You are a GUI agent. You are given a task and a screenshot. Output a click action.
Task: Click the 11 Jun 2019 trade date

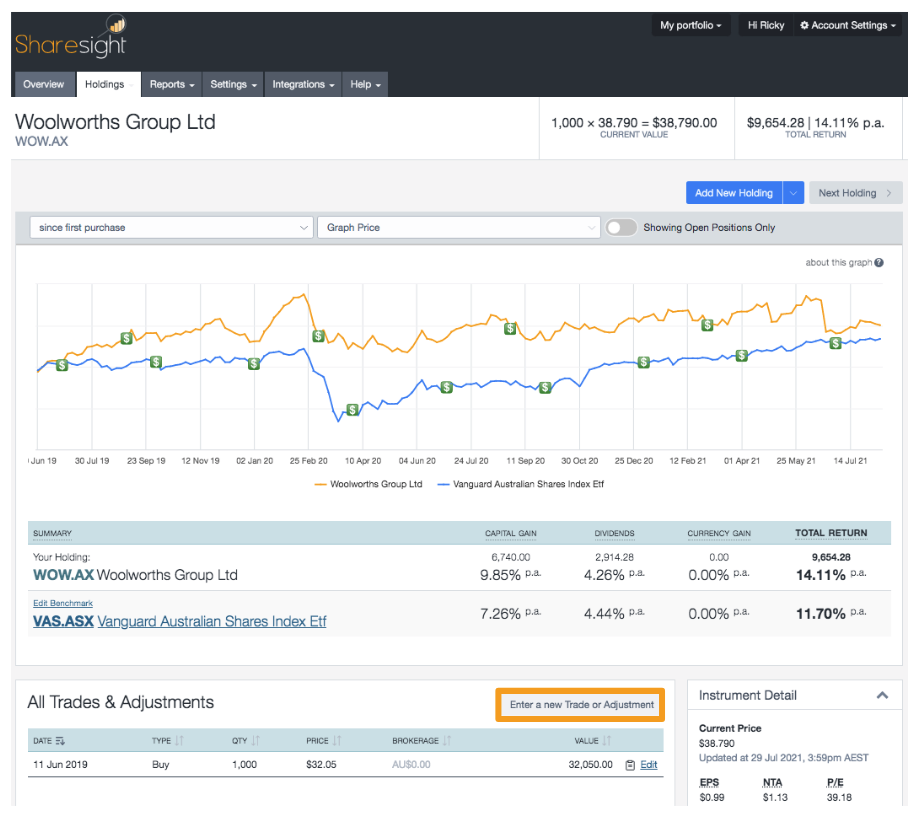tap(60, 765)
